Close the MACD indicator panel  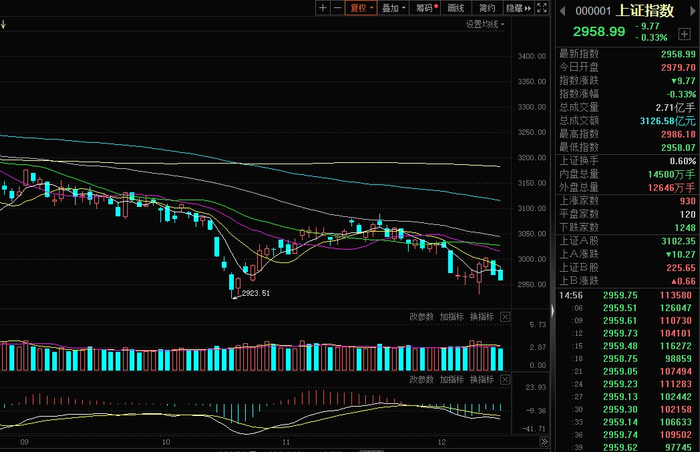click(x=505, y=380)
